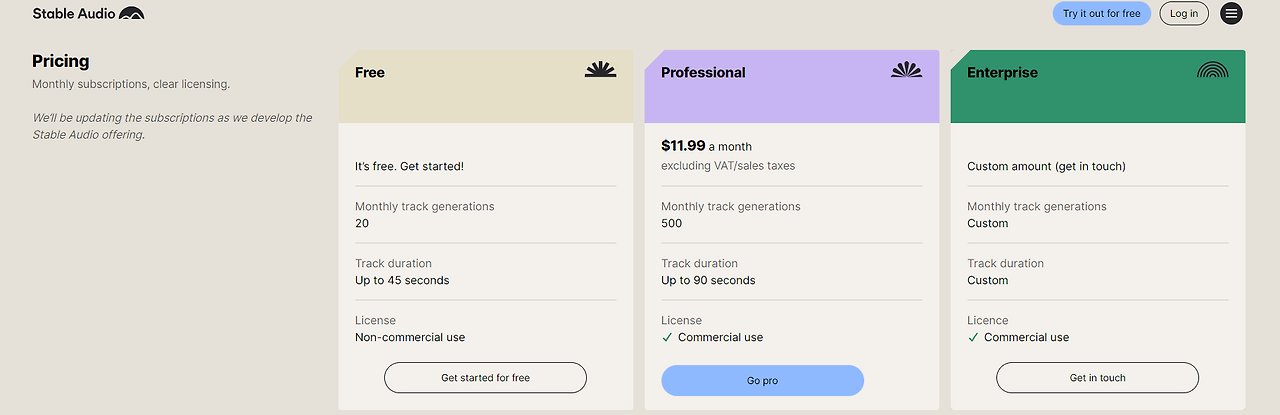Click the Enterprise plan arch icon
The height and width of the screenshot is (415, 1280).
click(1212, 70)
